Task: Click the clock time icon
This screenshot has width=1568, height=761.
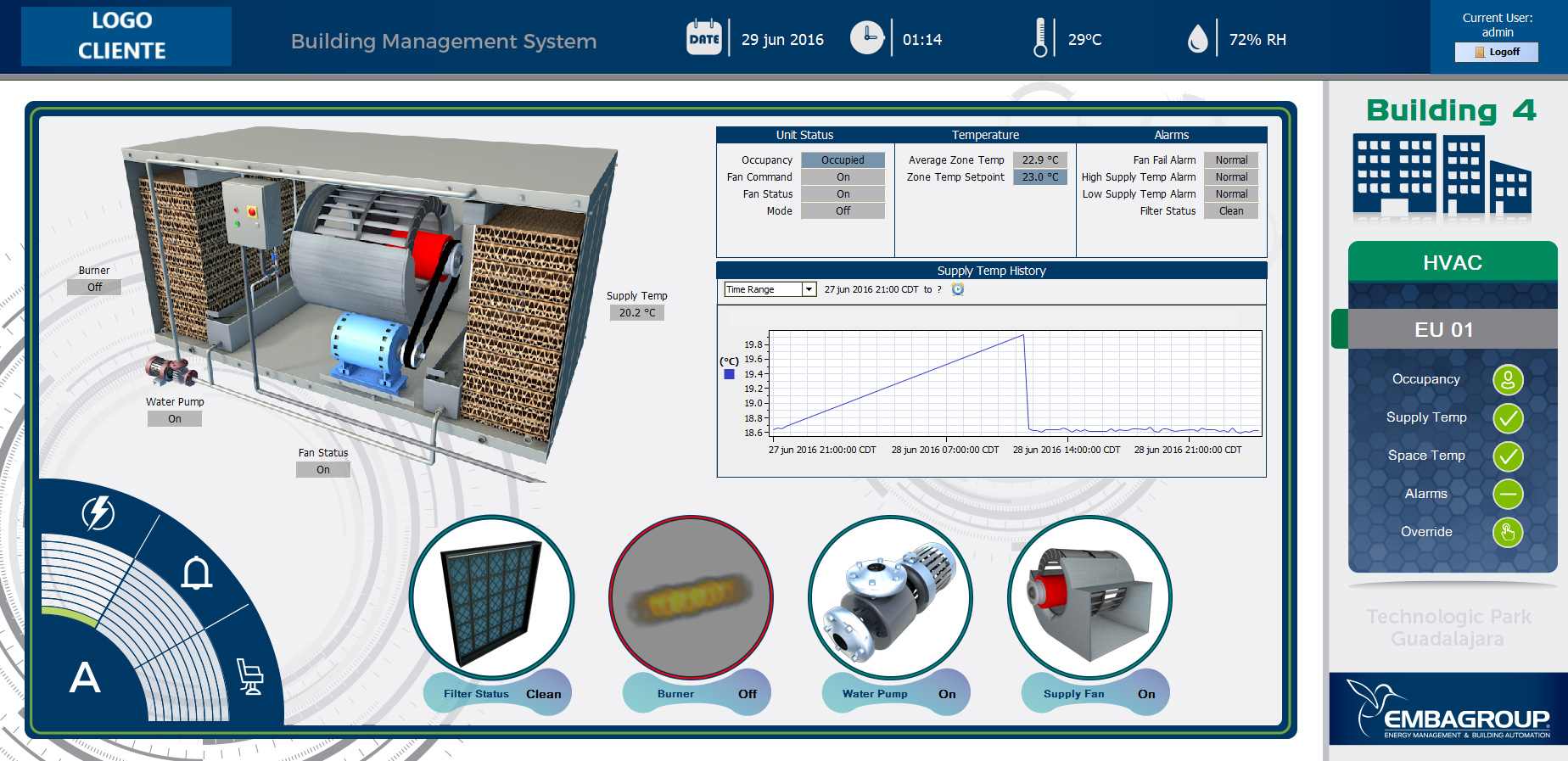Action: point(867,37)
